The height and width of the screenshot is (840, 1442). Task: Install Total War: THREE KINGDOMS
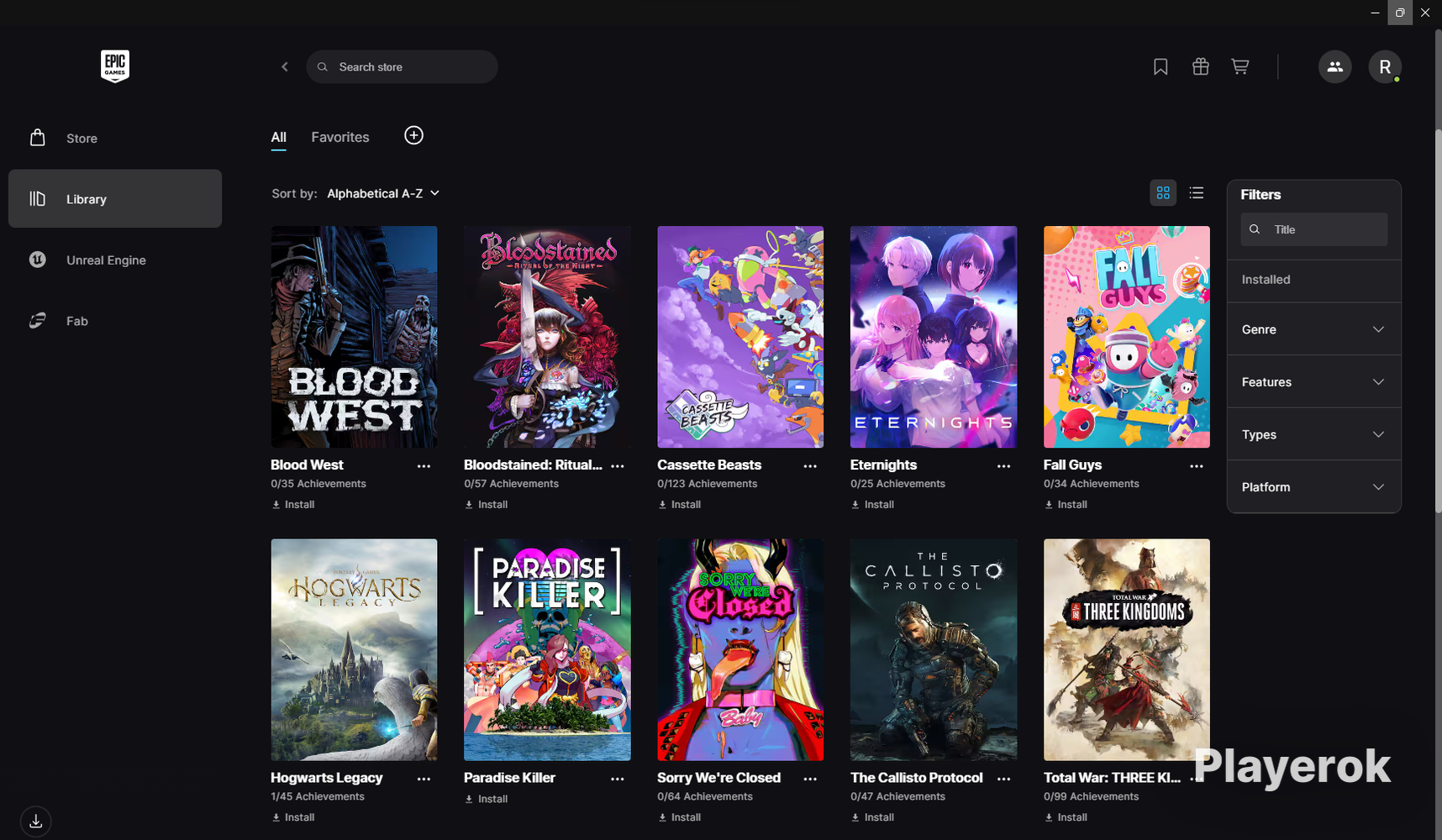[1066, 817]
